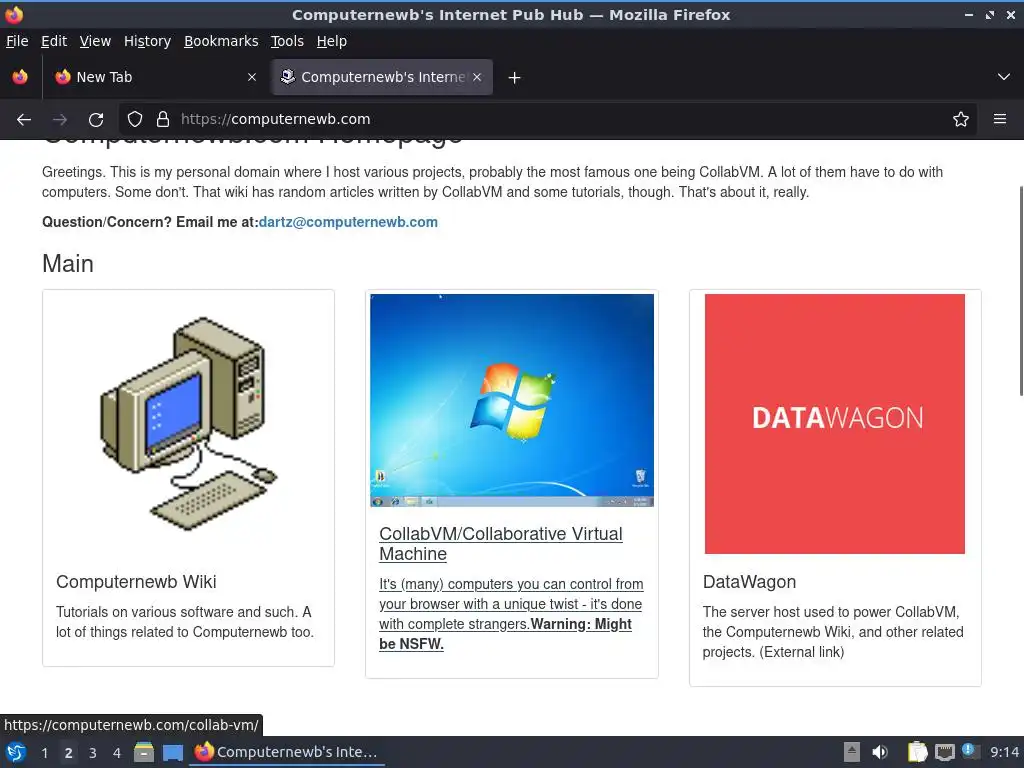Image resolution: width=1024 pixels, height=768 pixels.
Task: Expand the list all tabs chevron
Action: point(1004,77)
